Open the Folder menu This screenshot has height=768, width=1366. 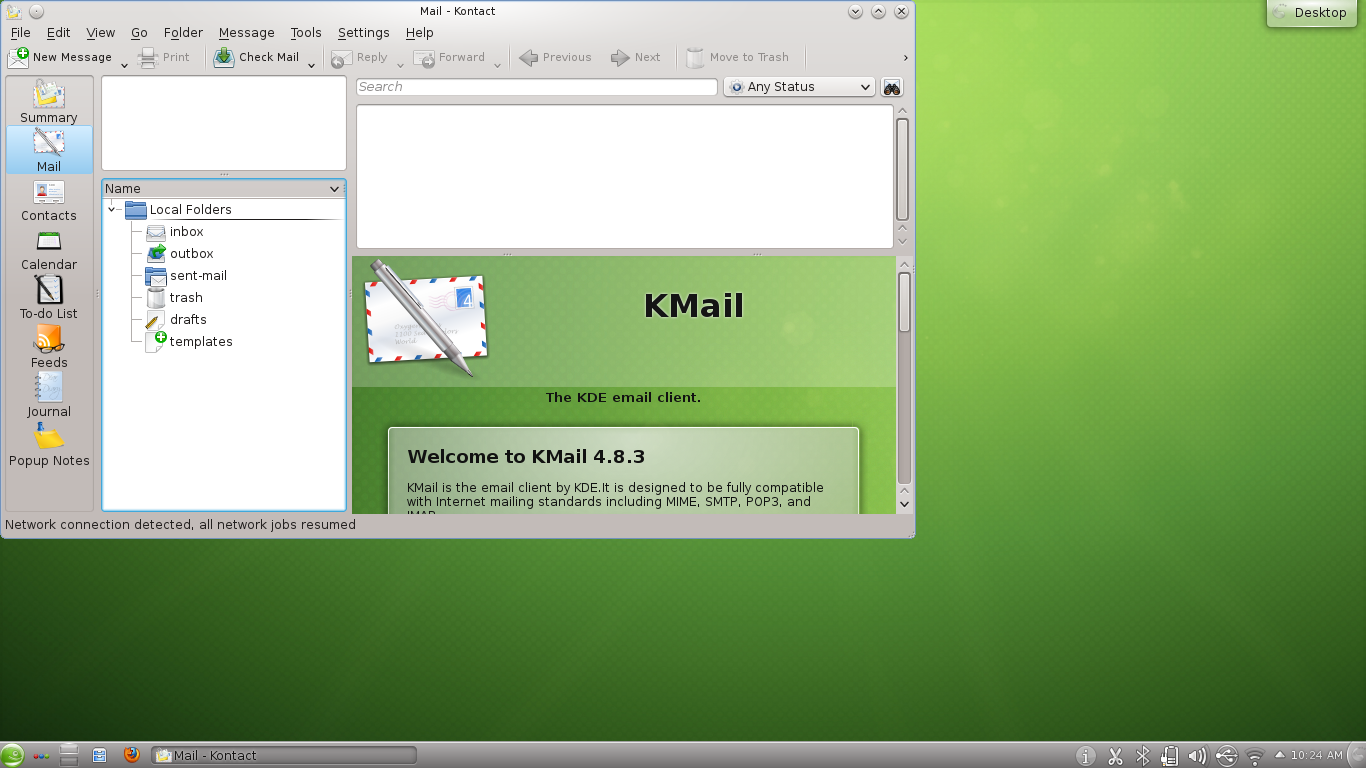pos(183,33)
